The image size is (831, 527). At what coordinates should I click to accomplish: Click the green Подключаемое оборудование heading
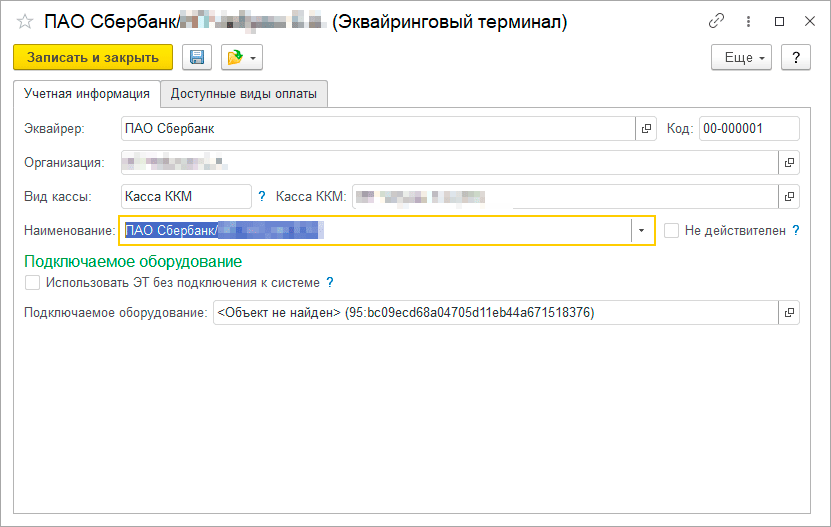pos(133,261)
